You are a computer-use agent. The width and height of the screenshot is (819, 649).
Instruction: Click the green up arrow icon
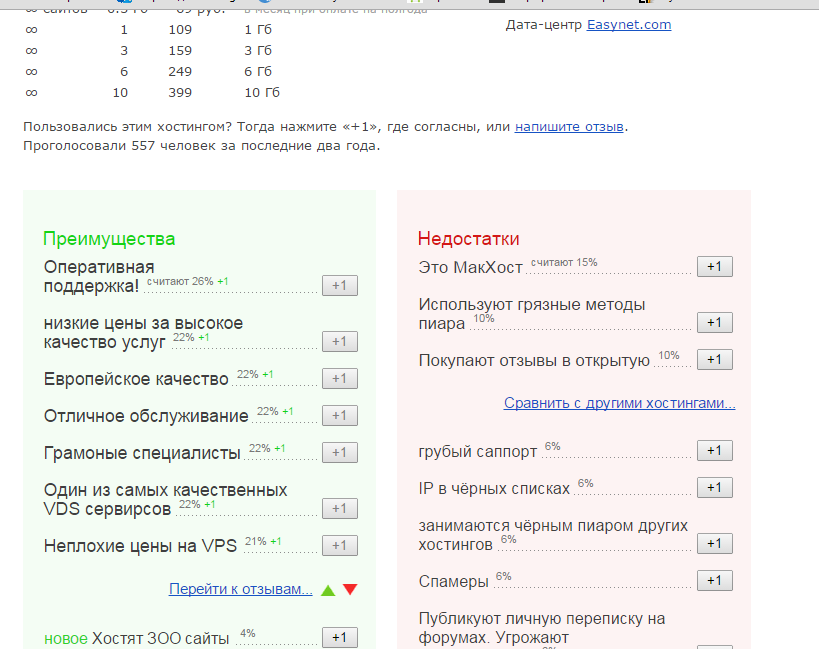[328, 590]
